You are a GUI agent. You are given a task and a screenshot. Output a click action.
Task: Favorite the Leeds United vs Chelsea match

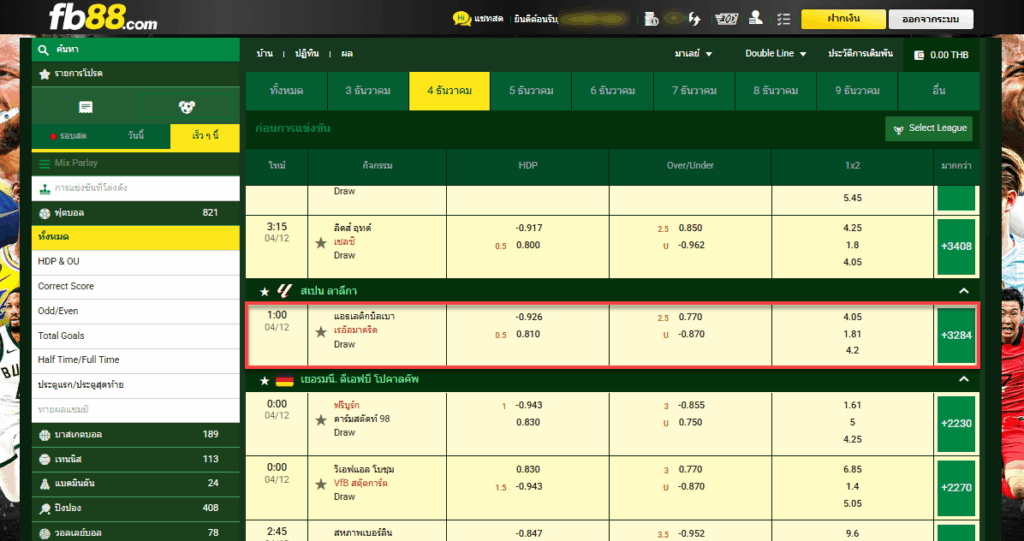pyautogui.click(x=321, y=243)
